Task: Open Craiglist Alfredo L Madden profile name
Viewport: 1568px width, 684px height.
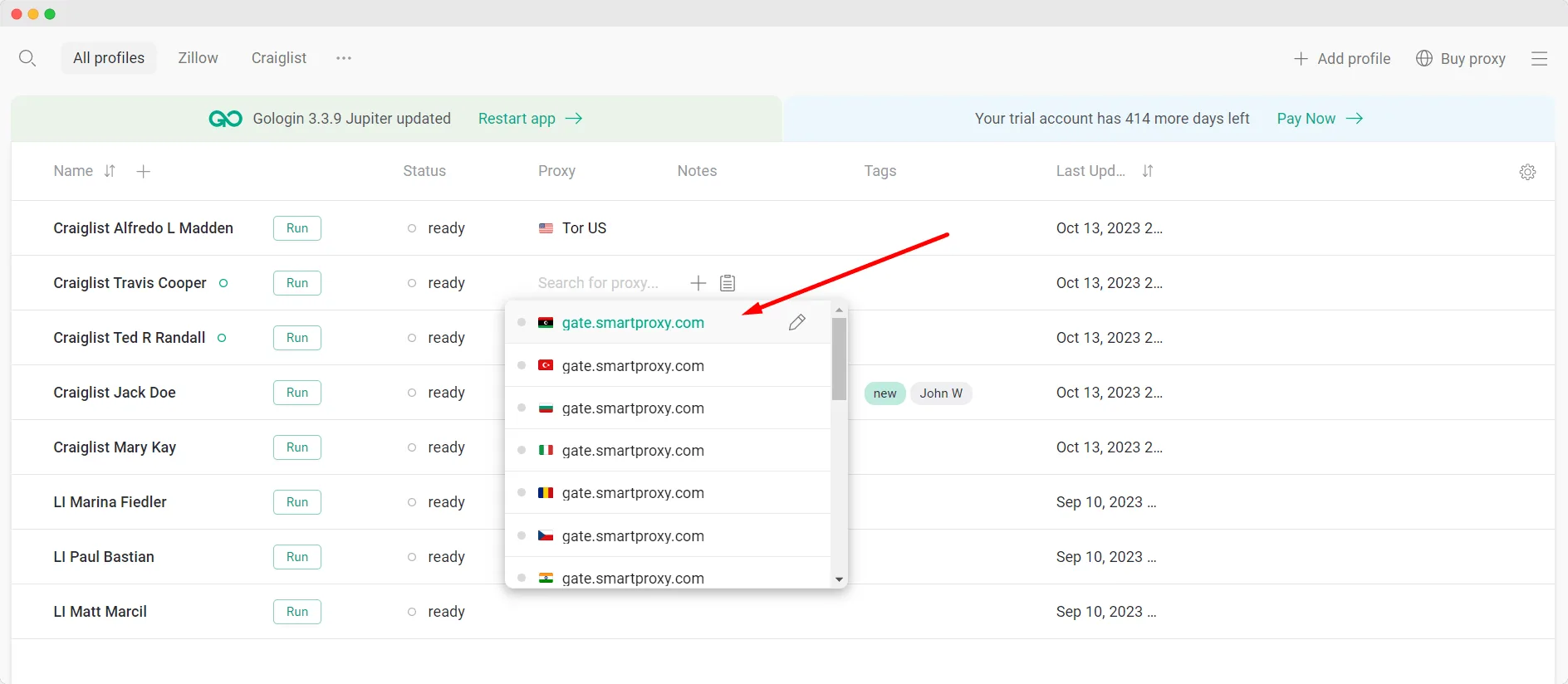Action: click(x=144, y=228)
